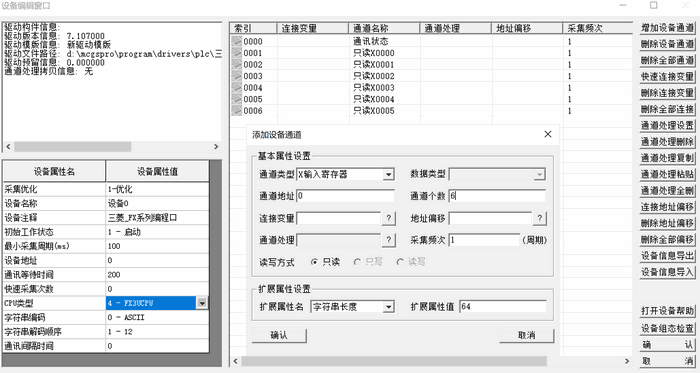Click the 连接变量 column header
This screenshot has width=700, height=373.
(x=312, y=28)
